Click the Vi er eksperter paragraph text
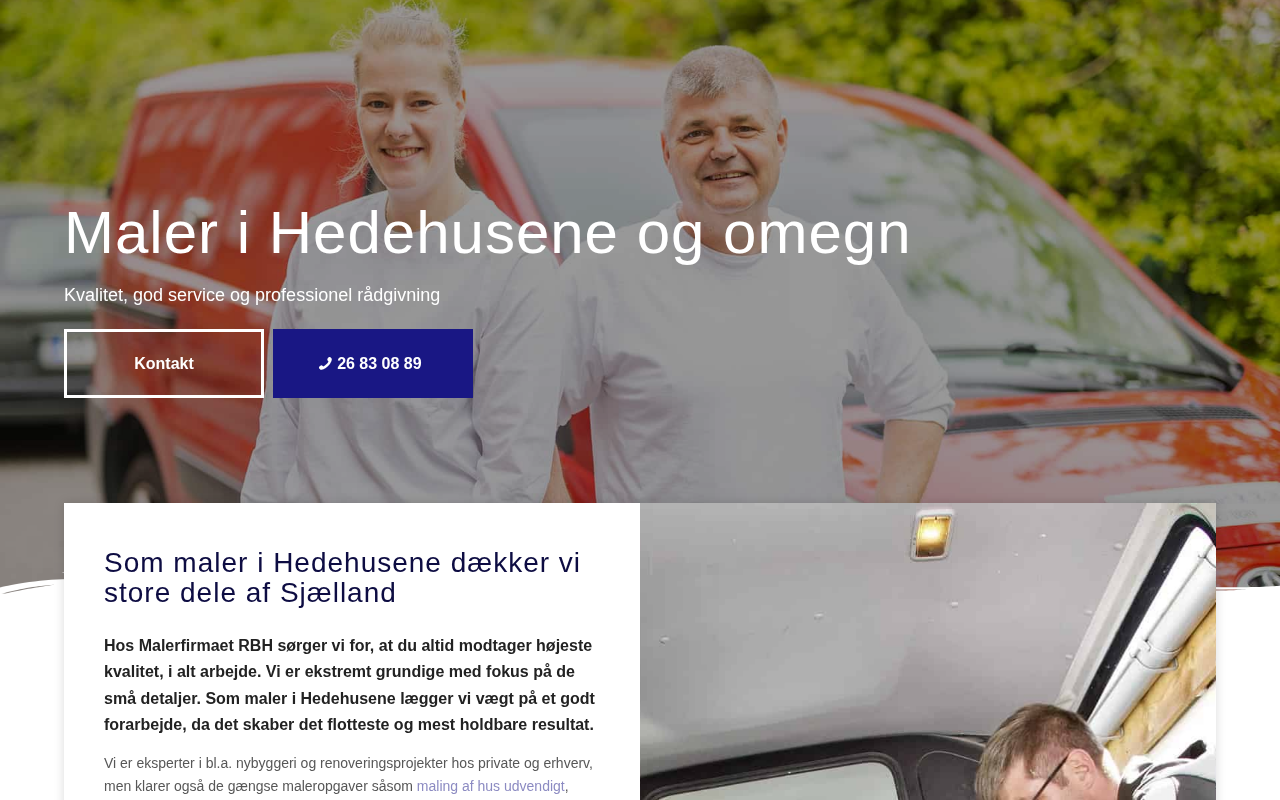1280x800 pixels. pos(348,775)
